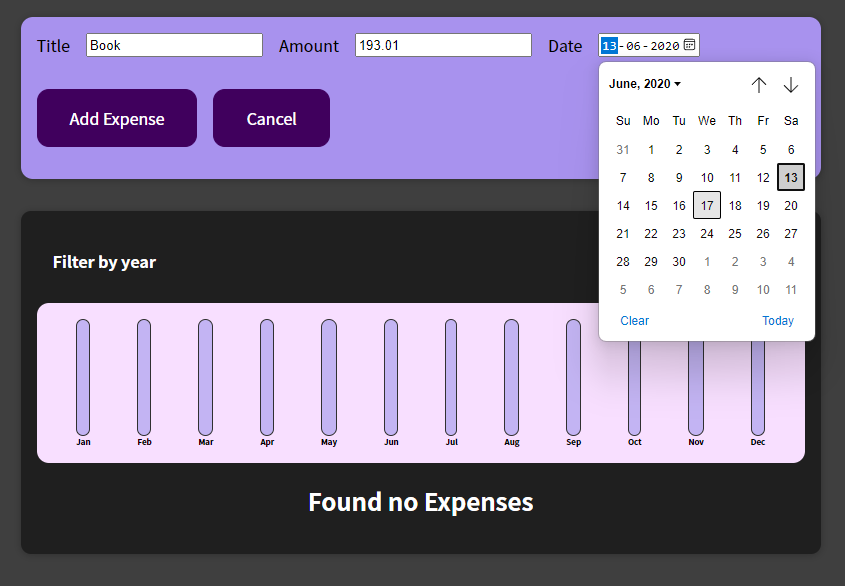Select June 30 in the calendar
Viewport: 845px width, 586px height.
tap(679, 261)
